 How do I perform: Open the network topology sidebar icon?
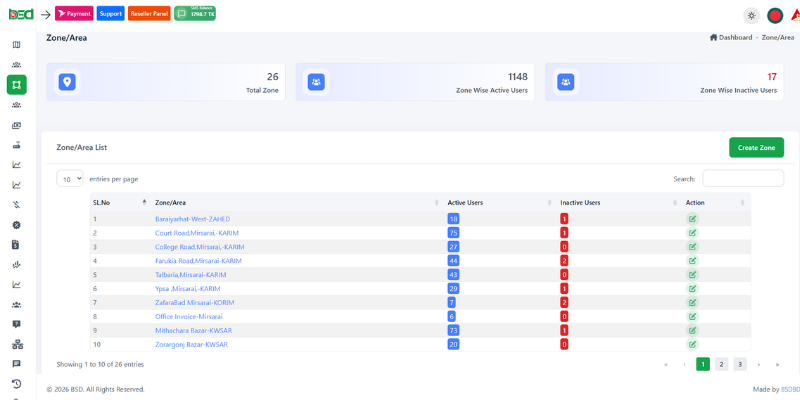(x=16, y=344)
